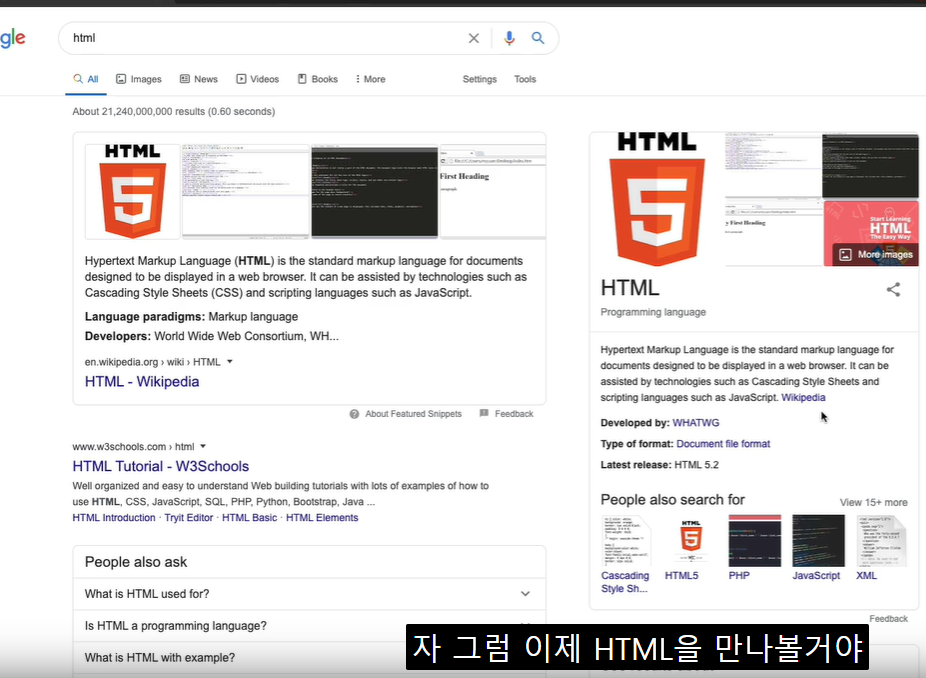The image size is (926, 678).
Task: Click the Programming language subtitle
Action: [653, 312]
